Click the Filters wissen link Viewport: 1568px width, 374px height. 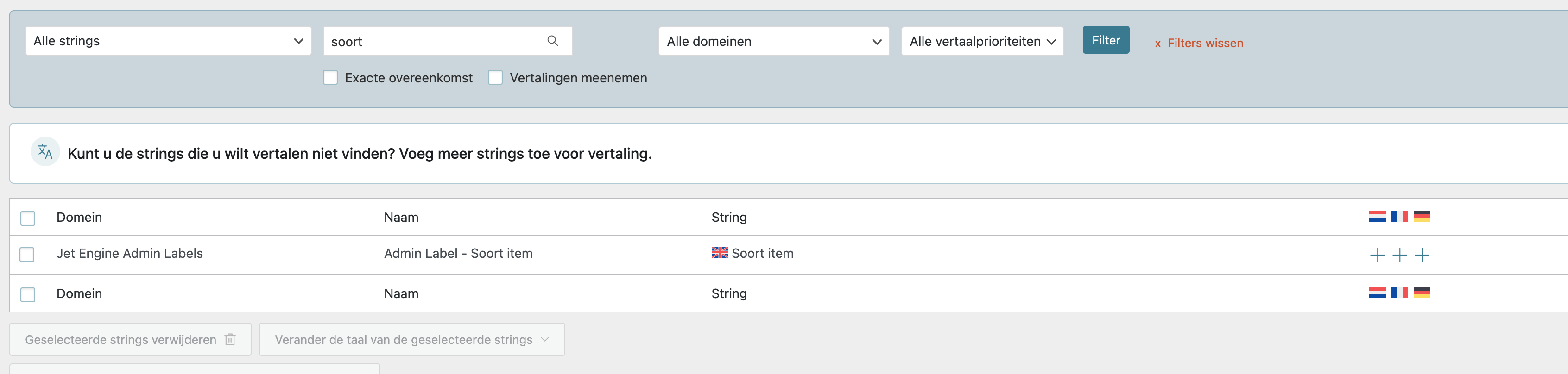1199,43
